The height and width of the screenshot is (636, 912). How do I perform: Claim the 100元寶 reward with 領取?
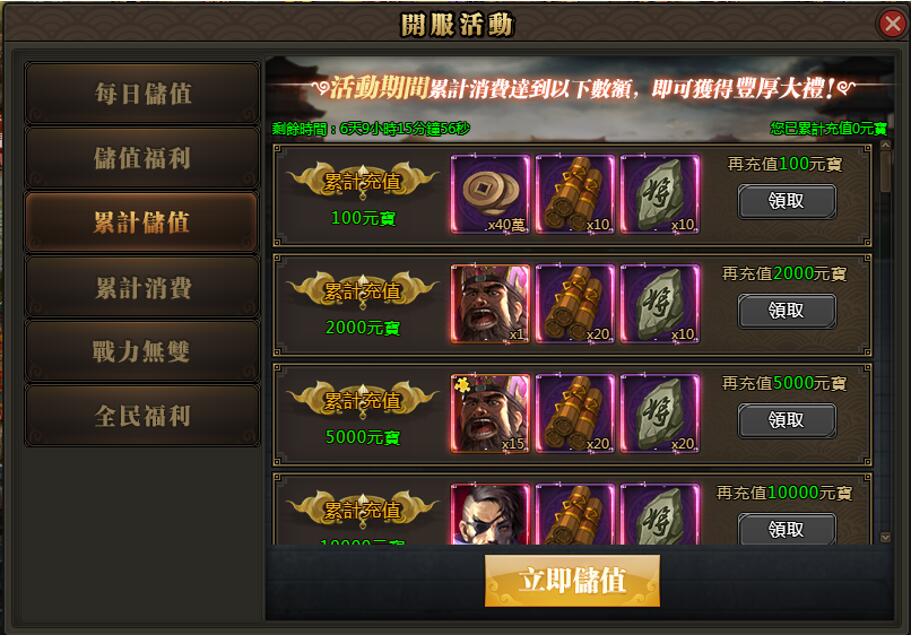[786, 201]
